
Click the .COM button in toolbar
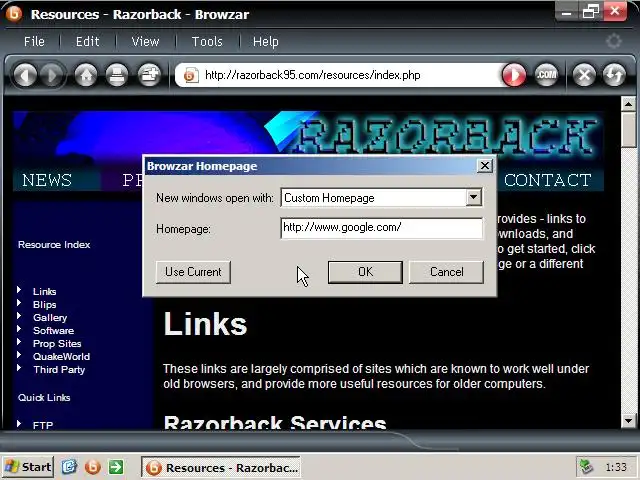pyautogui.click(x=546, y=75)
